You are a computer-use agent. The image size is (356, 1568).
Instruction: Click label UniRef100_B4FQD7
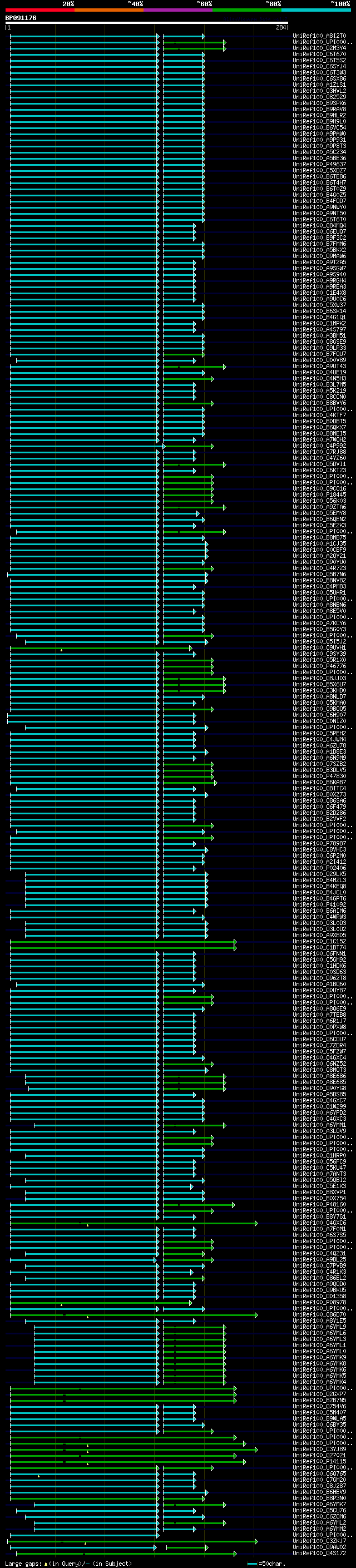319,201
